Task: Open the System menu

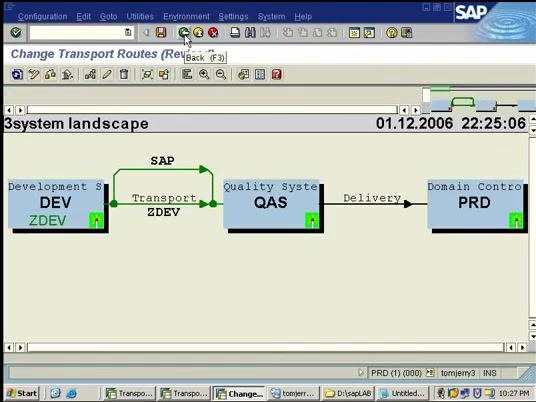Action: click(x=271, y=16)
